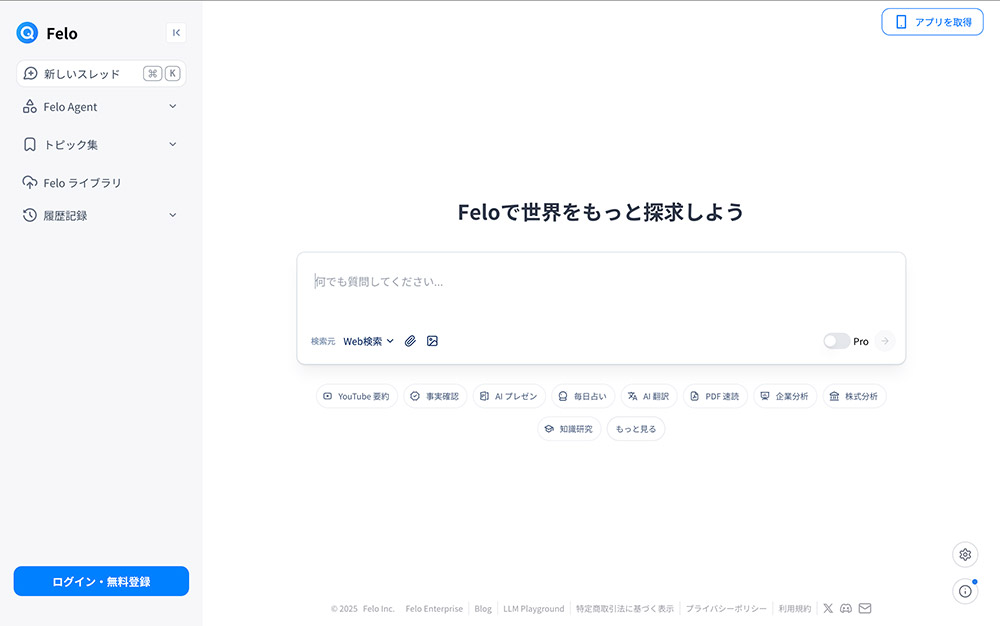Open the Felo Inc. footer link
This screenshot has width=1000, height=626.
(379, 609)
